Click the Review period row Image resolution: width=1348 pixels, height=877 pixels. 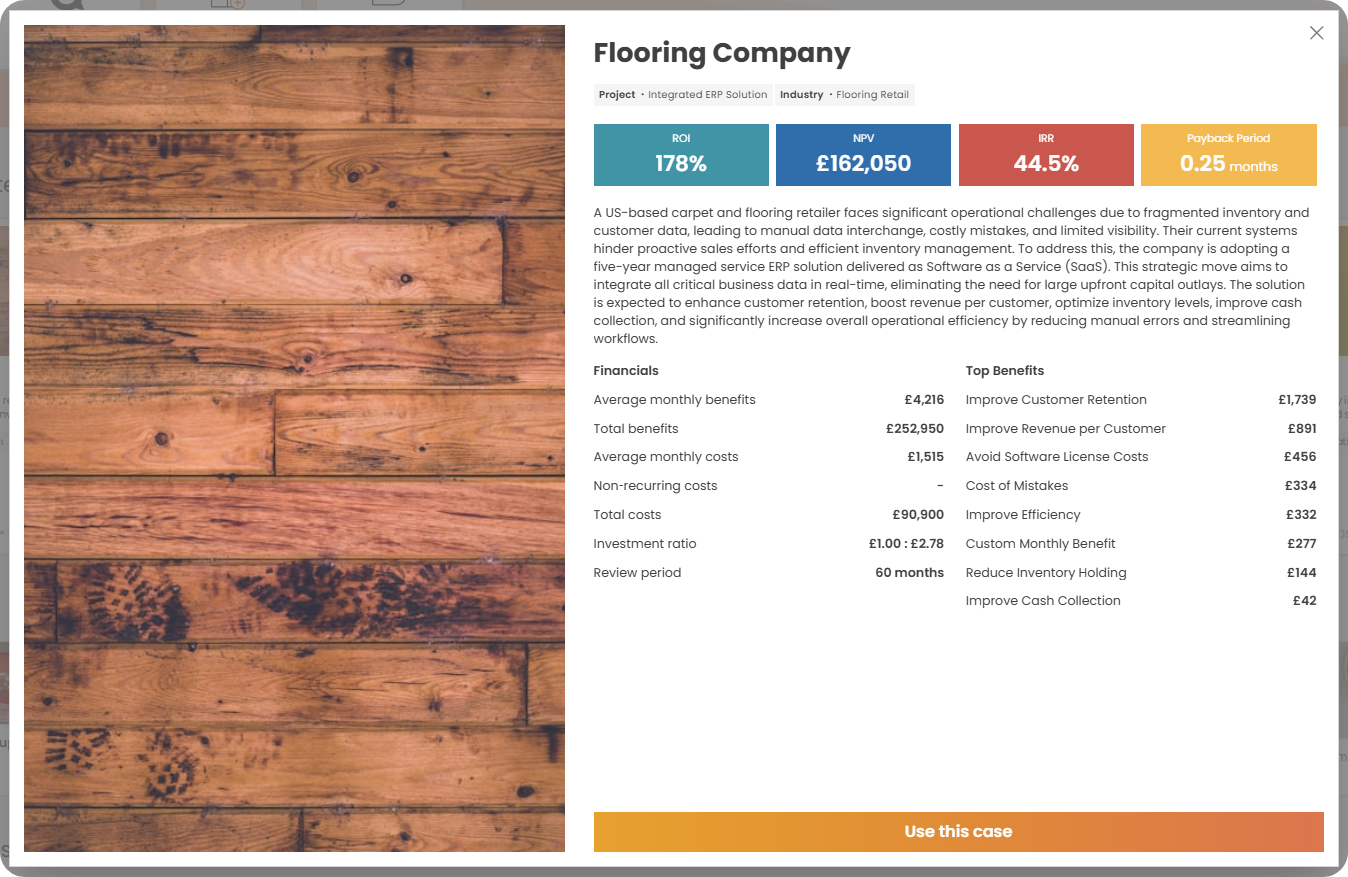(x=769, y=573)
